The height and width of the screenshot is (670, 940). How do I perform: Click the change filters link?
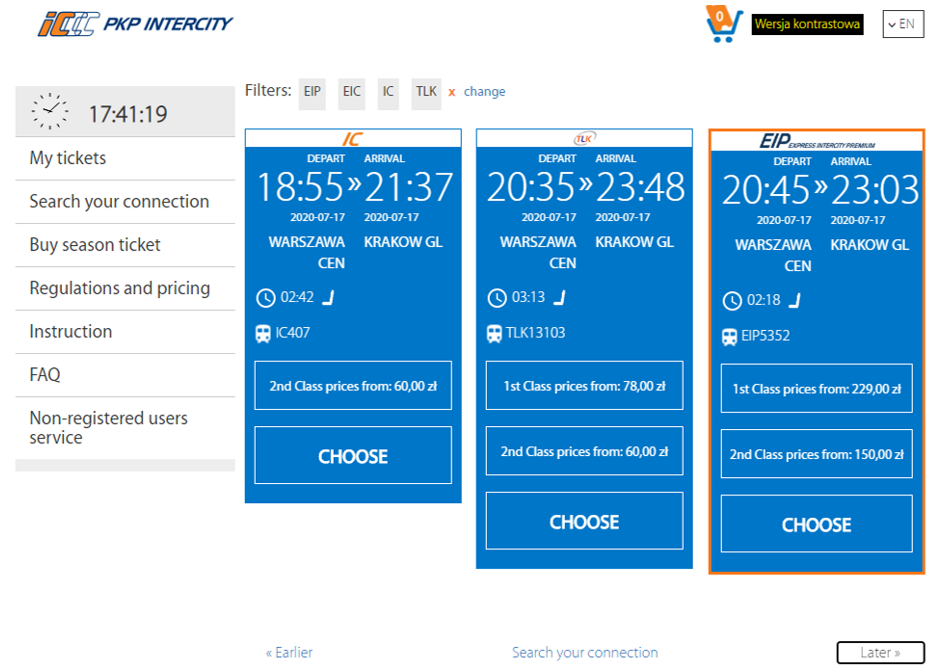tap(484, 92)
